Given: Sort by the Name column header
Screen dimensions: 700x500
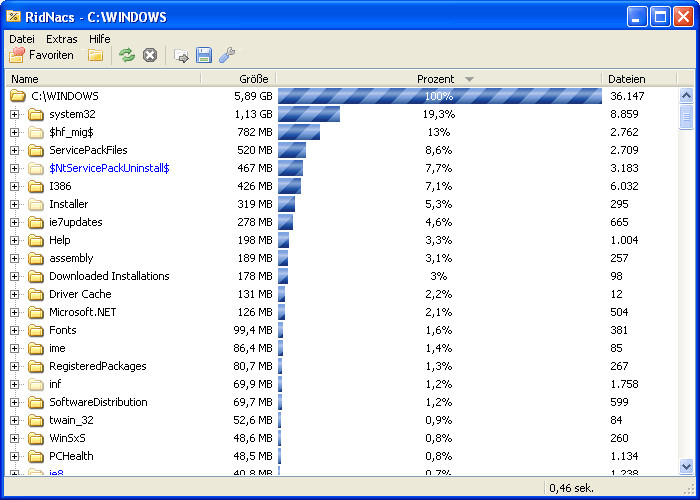Looking at the screenshot, I should click(x=103, y=79).
